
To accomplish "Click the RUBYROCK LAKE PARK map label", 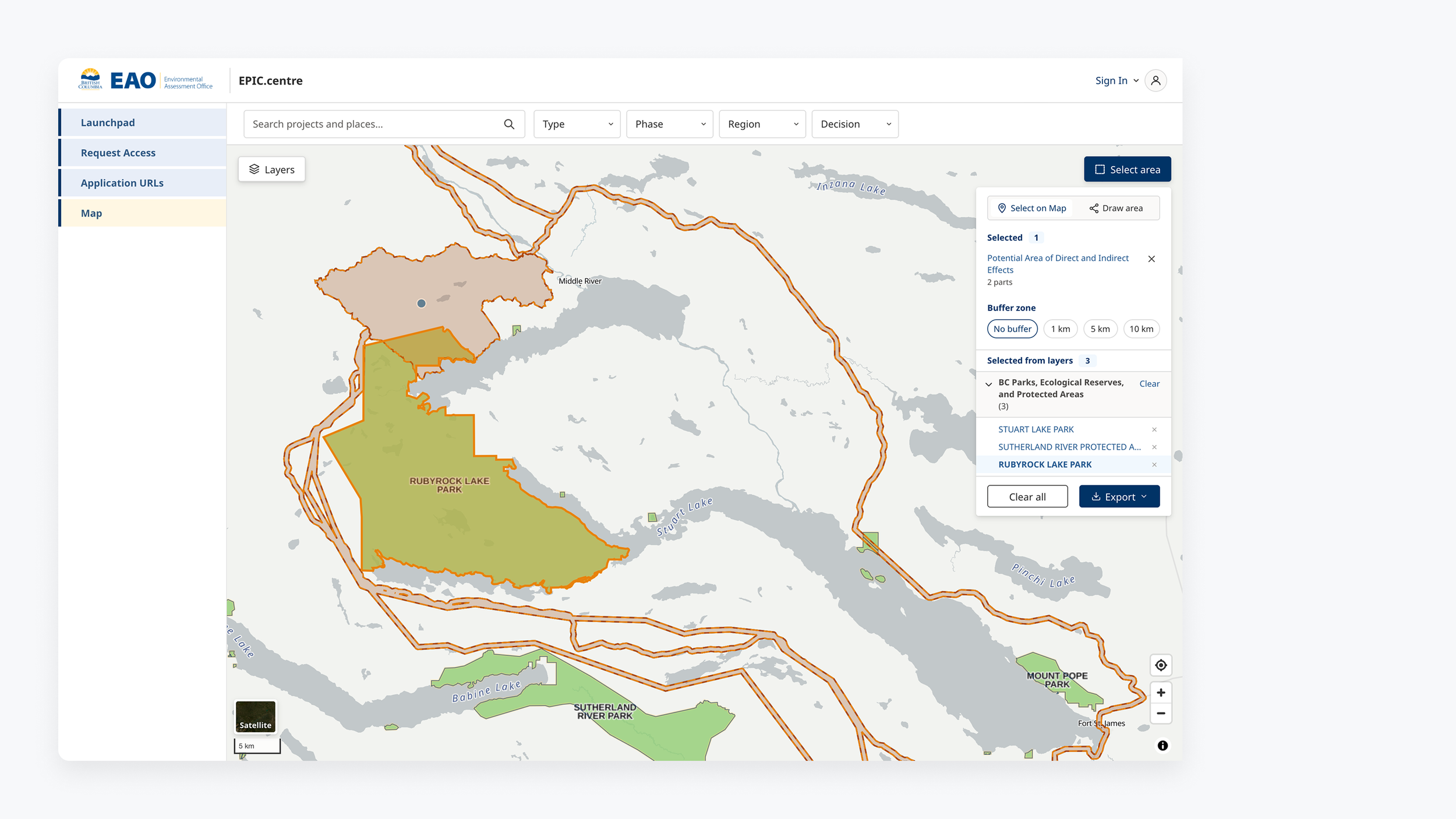I will tap(450, 485).
